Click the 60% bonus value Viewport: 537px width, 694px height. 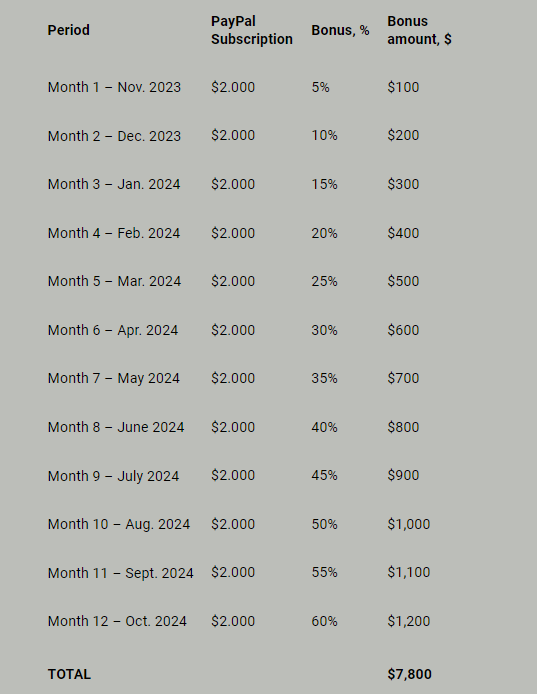pyautogui.click(x=324, y=621)
